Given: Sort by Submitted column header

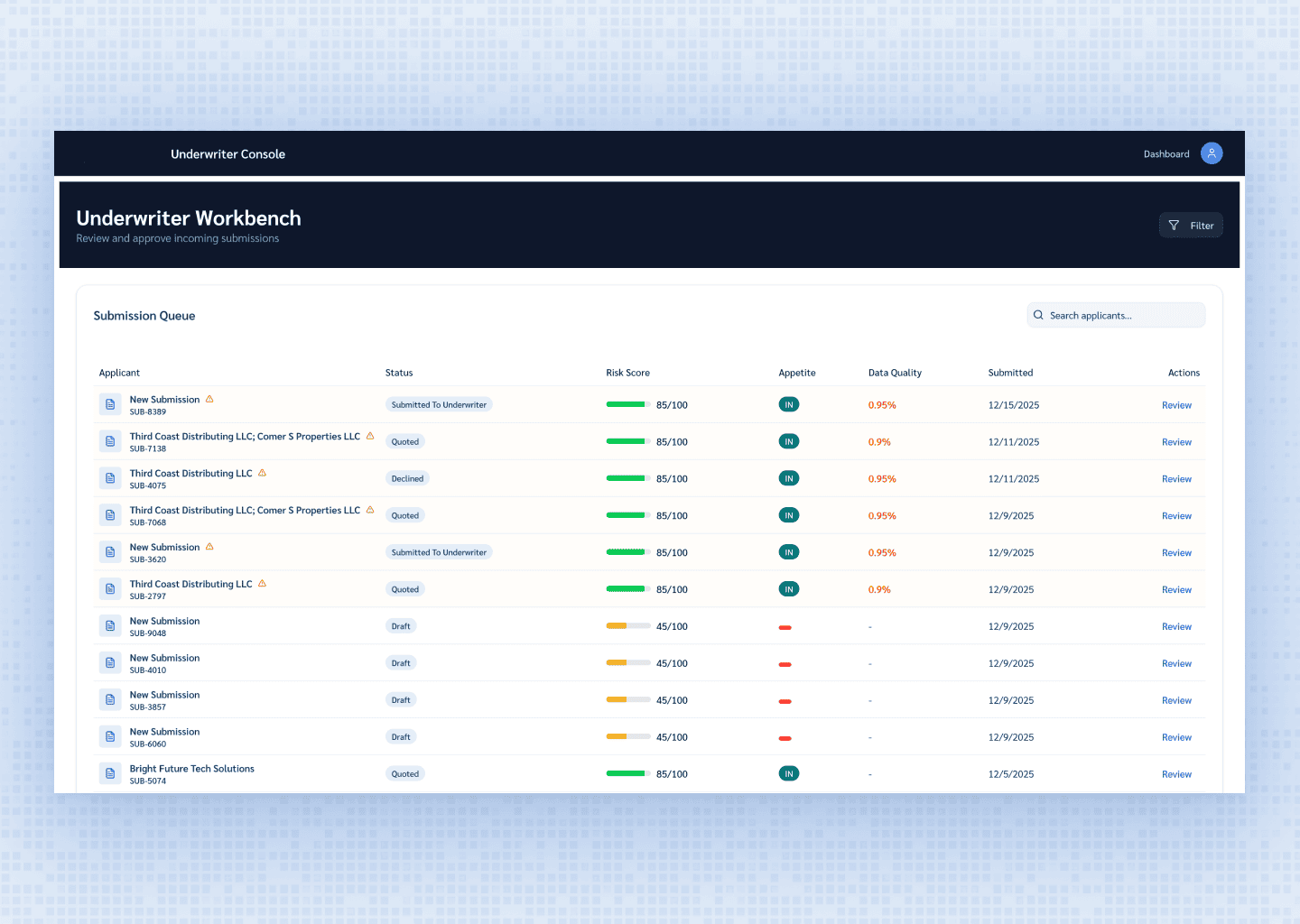Looking at the screenshot, I should pyautogui.click(x=1010, y=373).
